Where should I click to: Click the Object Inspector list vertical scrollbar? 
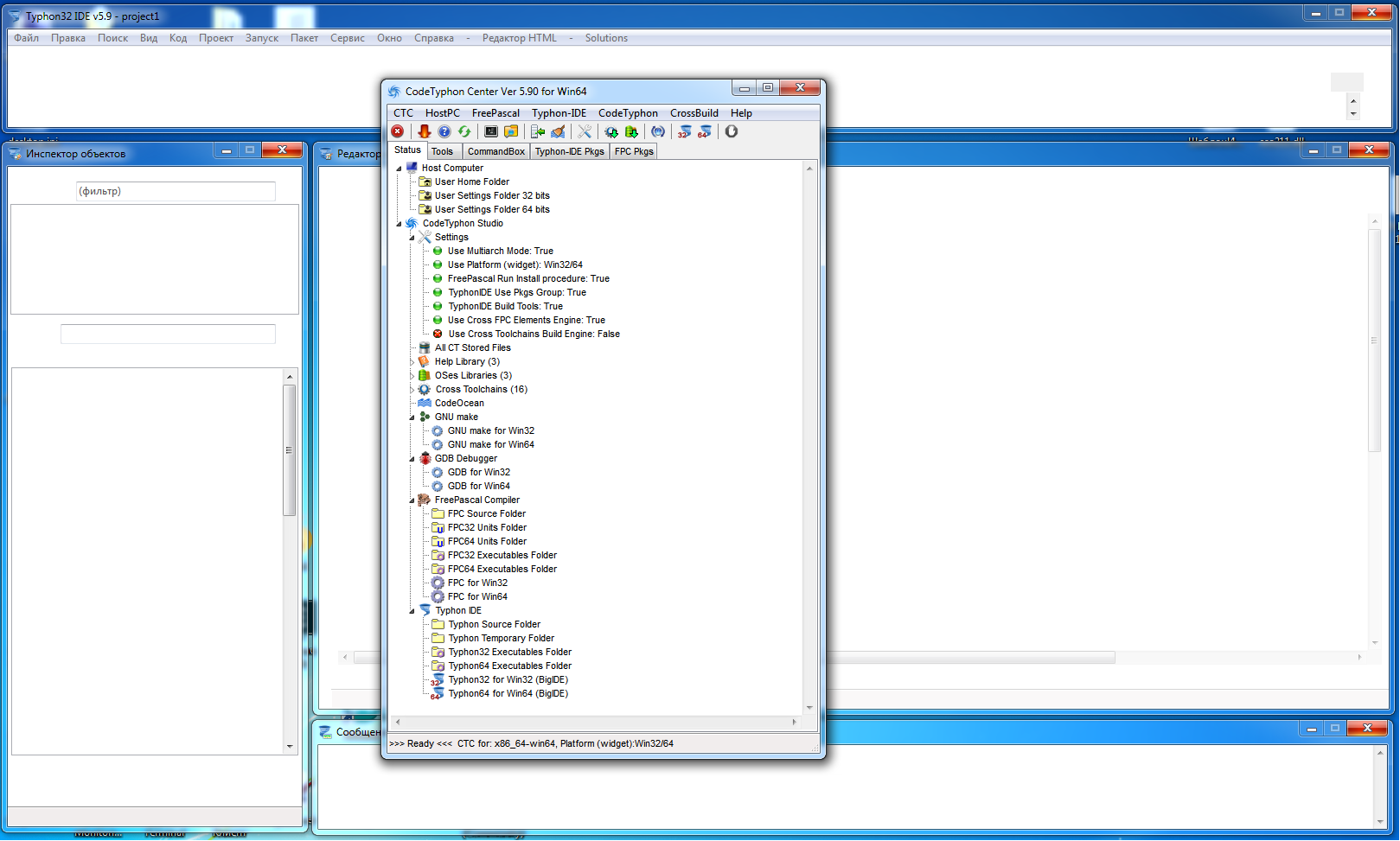pos(290,562)
